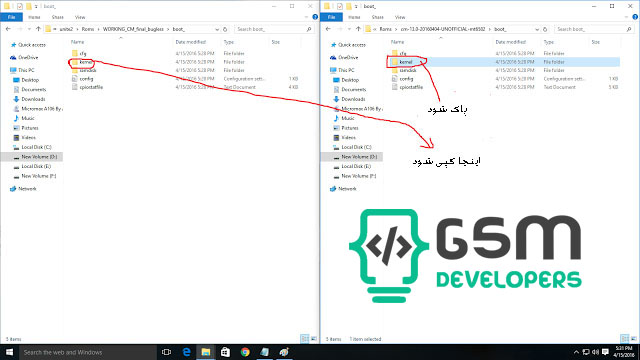Select ramdisk folder in left window

pos(84,70)
